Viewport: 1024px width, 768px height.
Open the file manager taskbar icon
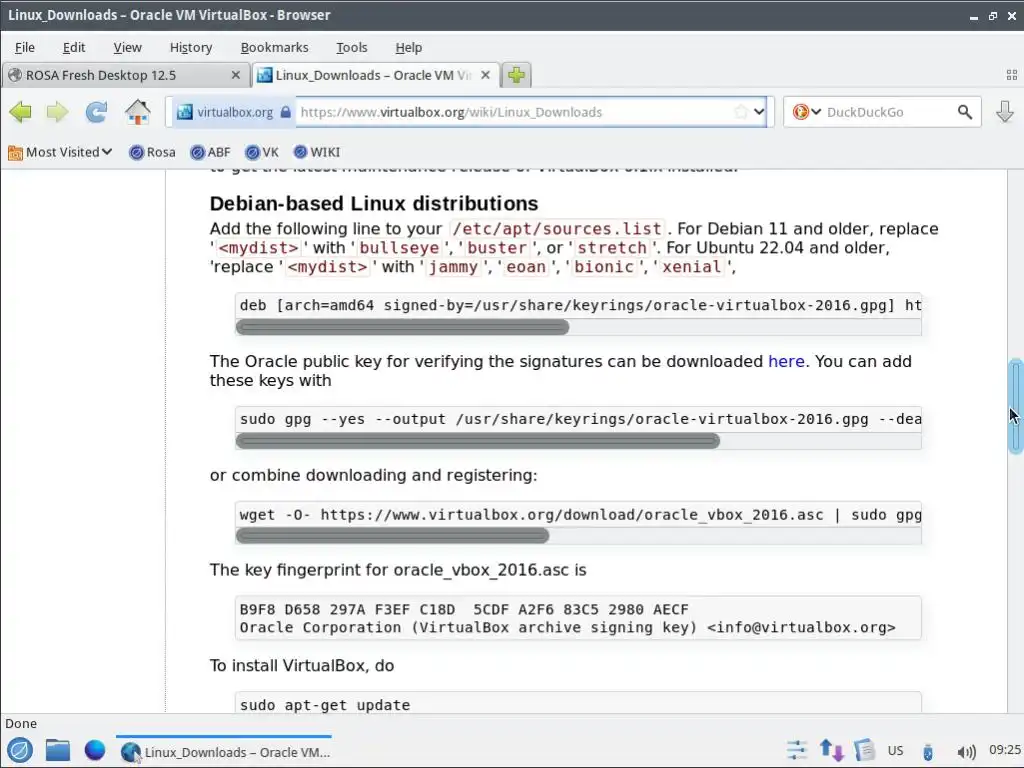click(57, 750)
